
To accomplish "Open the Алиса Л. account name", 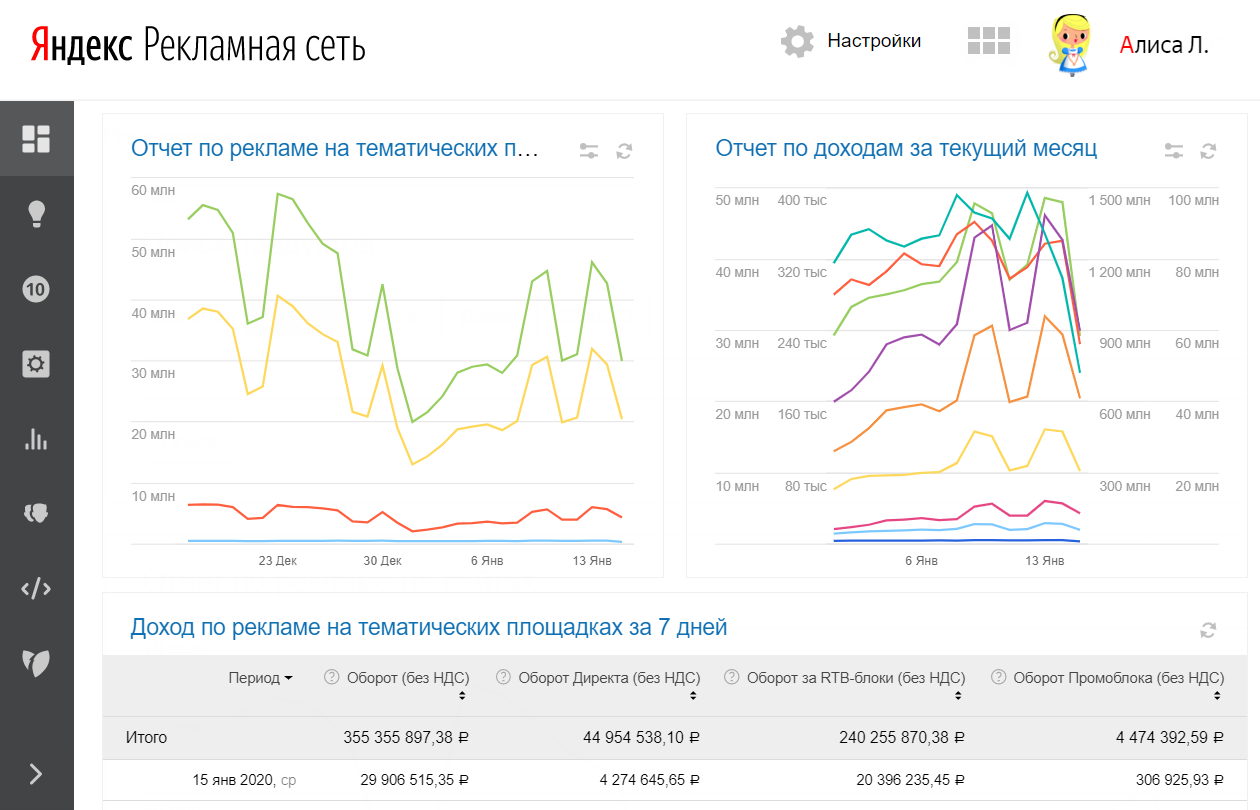I will click(1164, 44).
